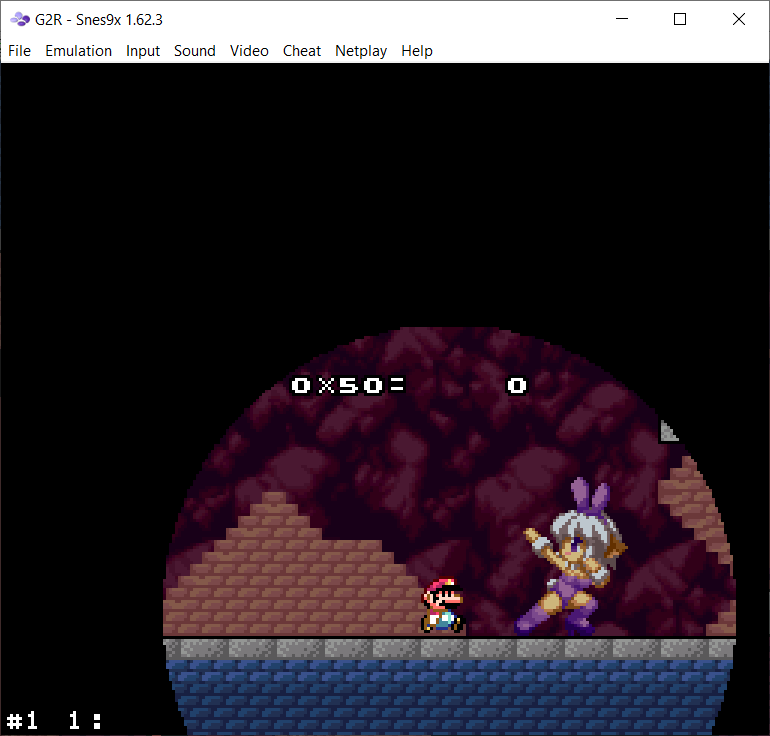Viewport: 770px width, 736px height.
Task: Click the gray triangle spike on the right
Action: [x=668, y=431]
